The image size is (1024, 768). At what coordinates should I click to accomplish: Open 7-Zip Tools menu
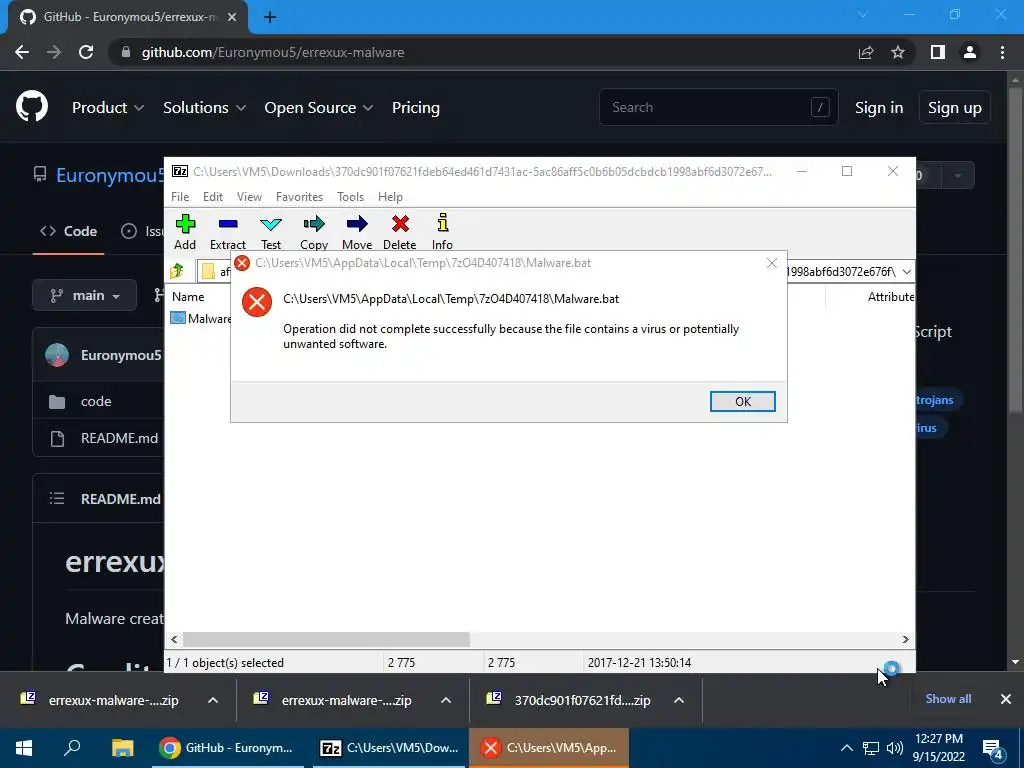point(350,197)
